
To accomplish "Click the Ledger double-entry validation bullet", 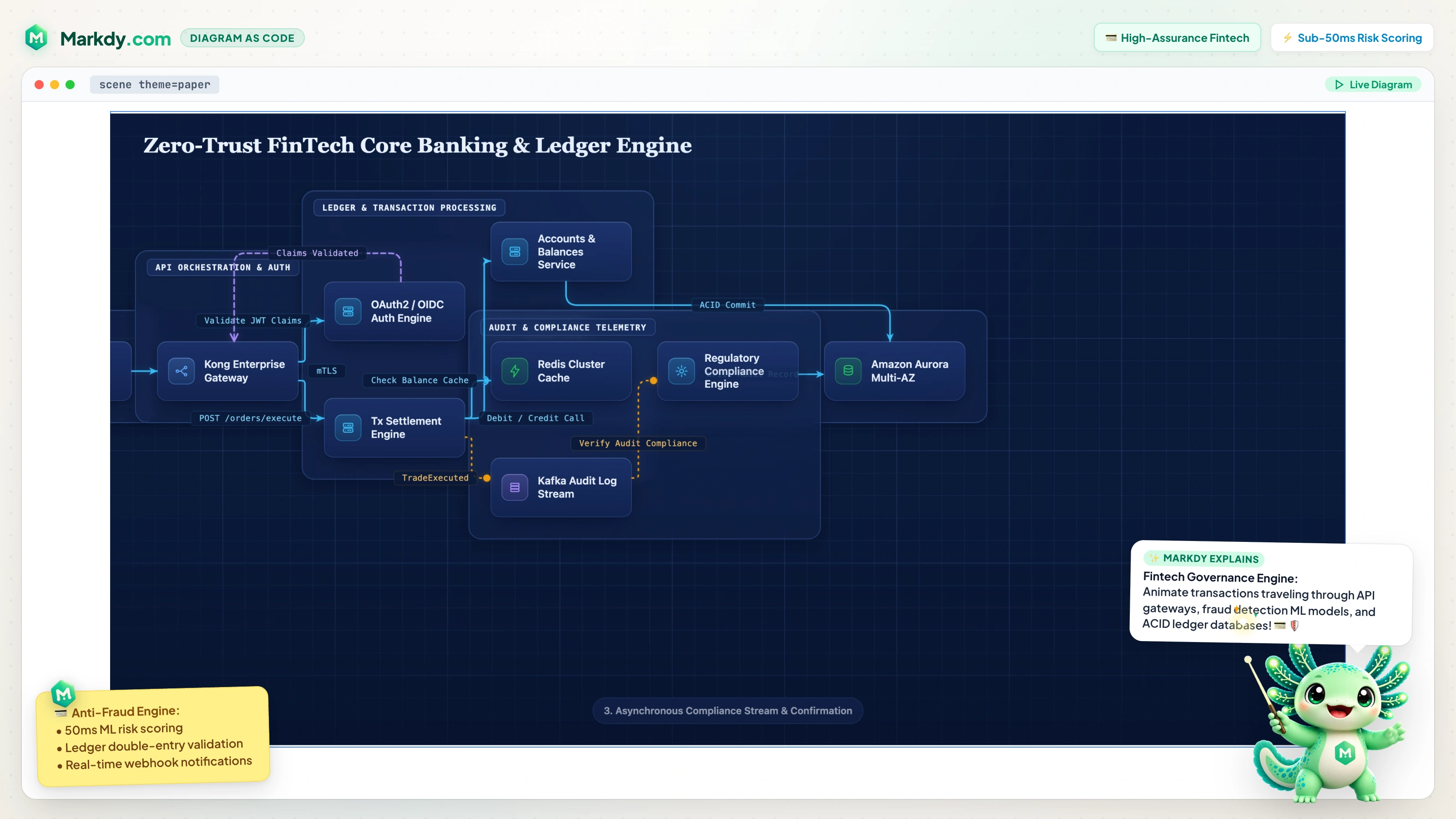I will 150,746.
